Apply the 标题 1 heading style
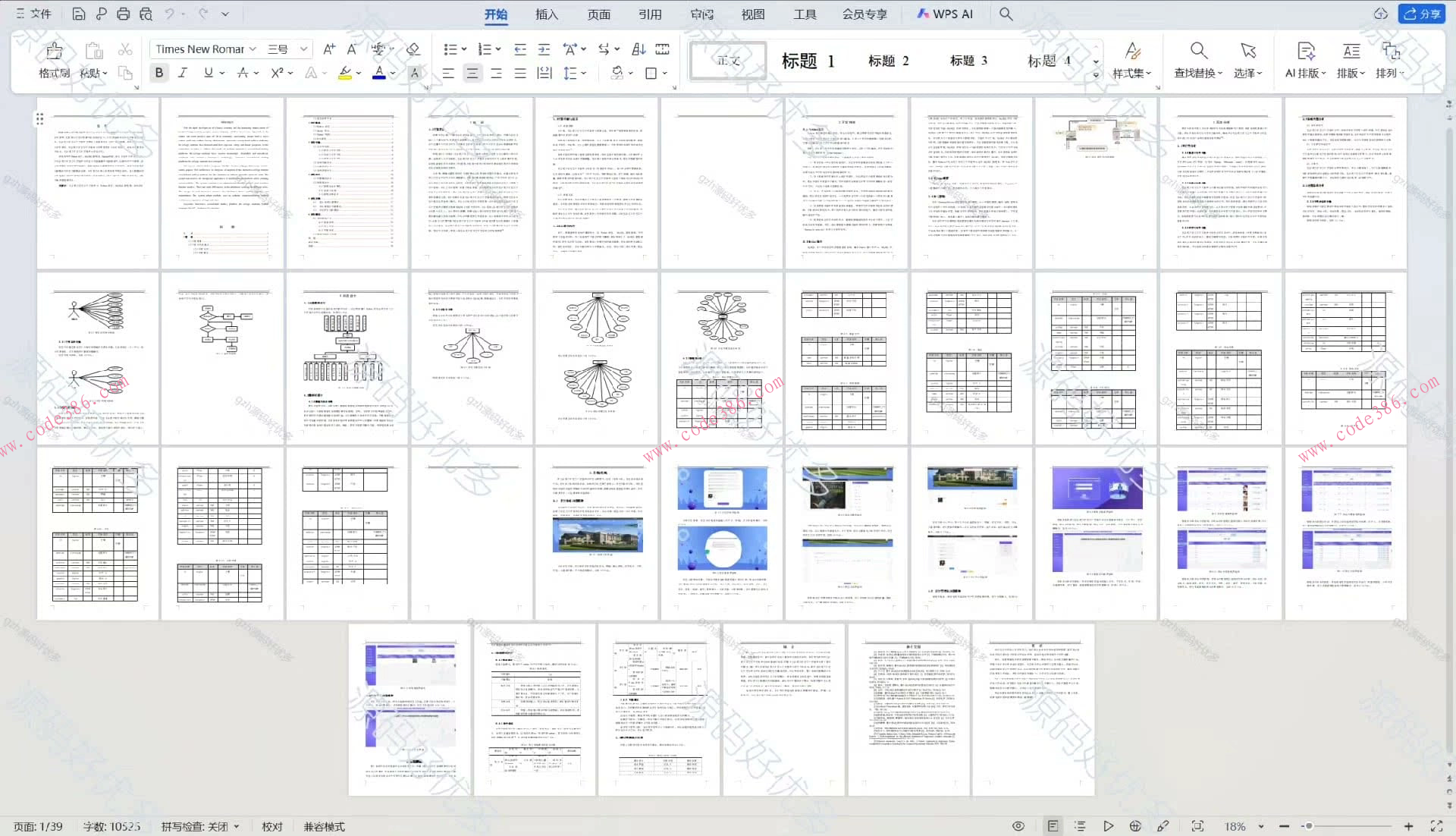 click(808, 61)
